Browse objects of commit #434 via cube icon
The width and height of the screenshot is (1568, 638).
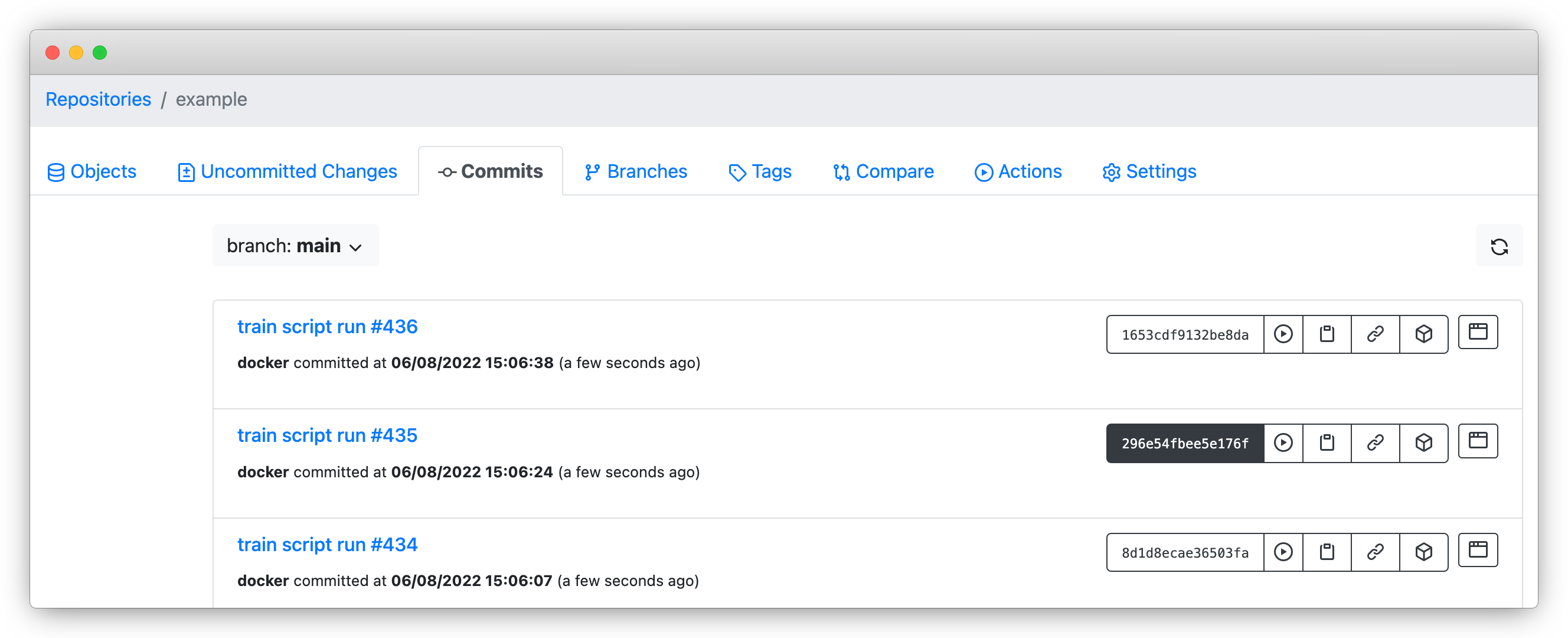(x=1424, y=552)
